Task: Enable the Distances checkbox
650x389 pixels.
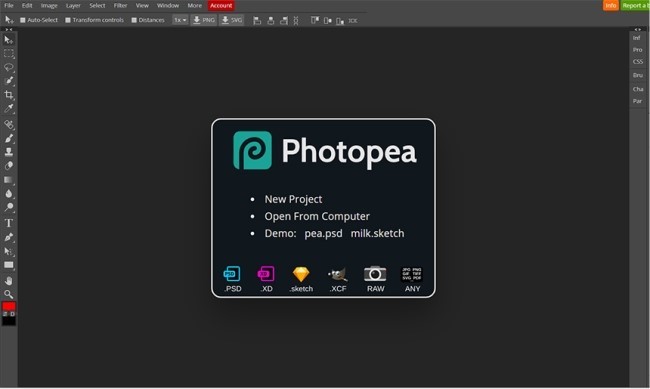Action: [134, 20]
